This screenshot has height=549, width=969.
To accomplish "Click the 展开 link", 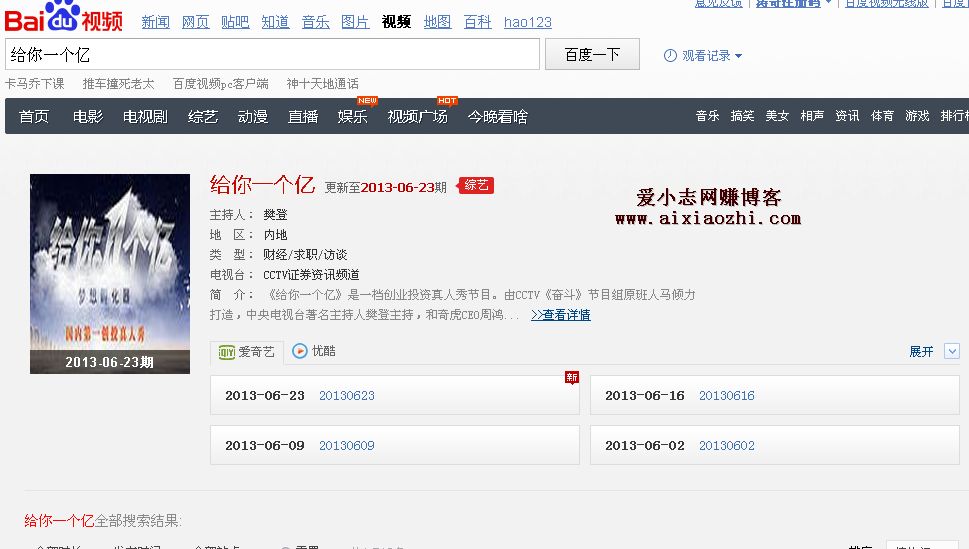I will point(921,351).
